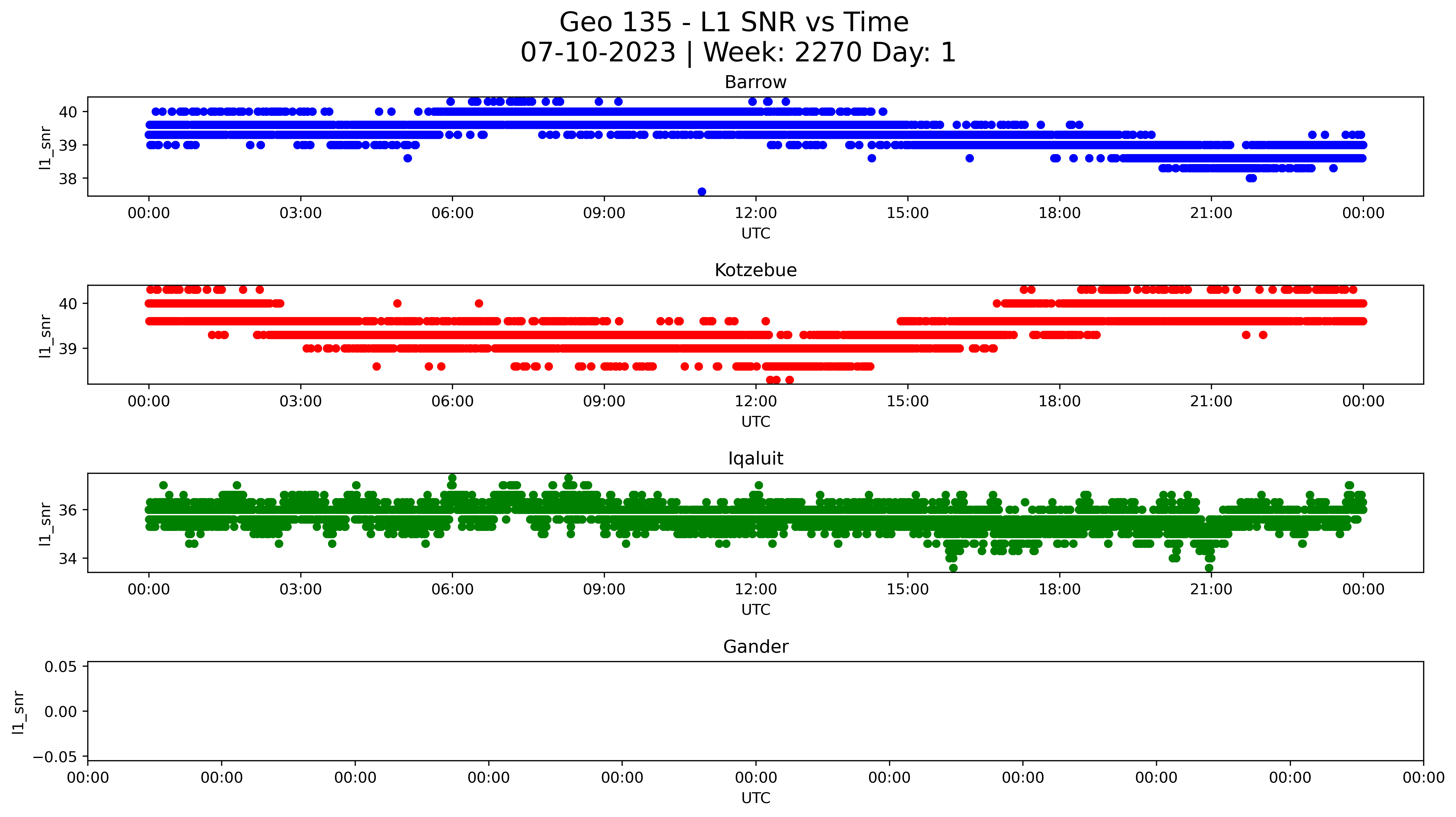
Task: Click the "UTC" axis label under Iqaluit plot
Action: (756, 610)
